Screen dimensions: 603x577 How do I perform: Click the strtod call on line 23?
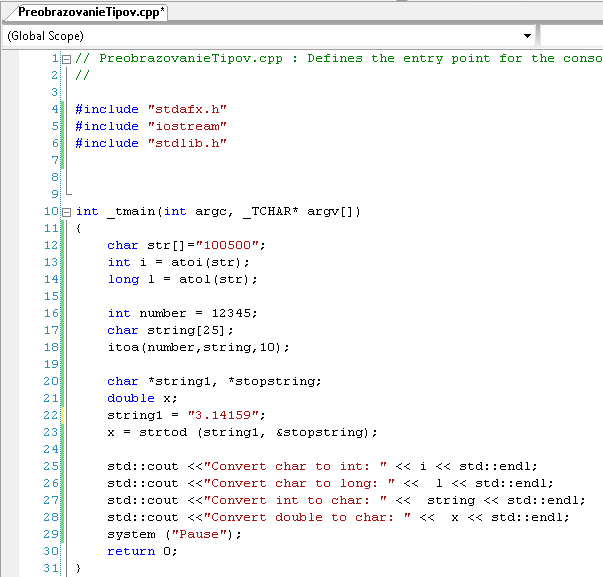tap(242, 432)
